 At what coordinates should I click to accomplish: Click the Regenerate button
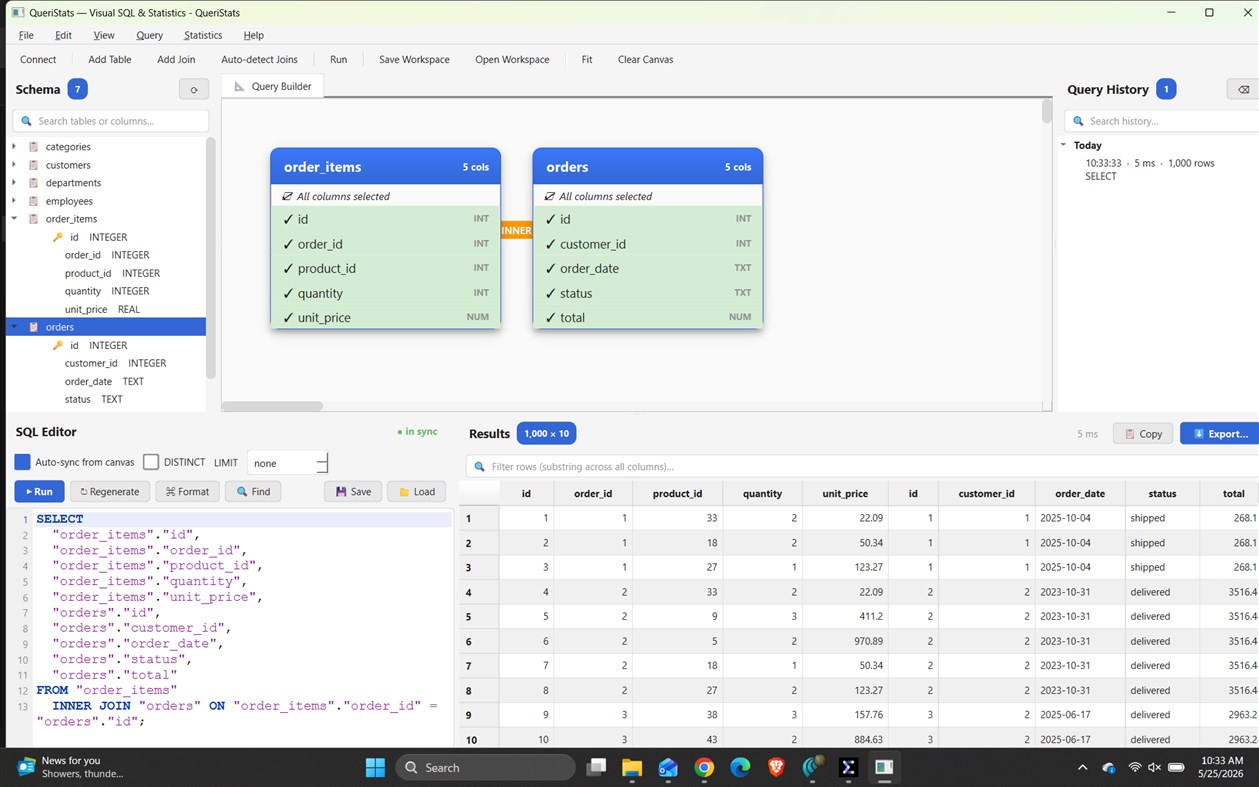tap(110, 491)
